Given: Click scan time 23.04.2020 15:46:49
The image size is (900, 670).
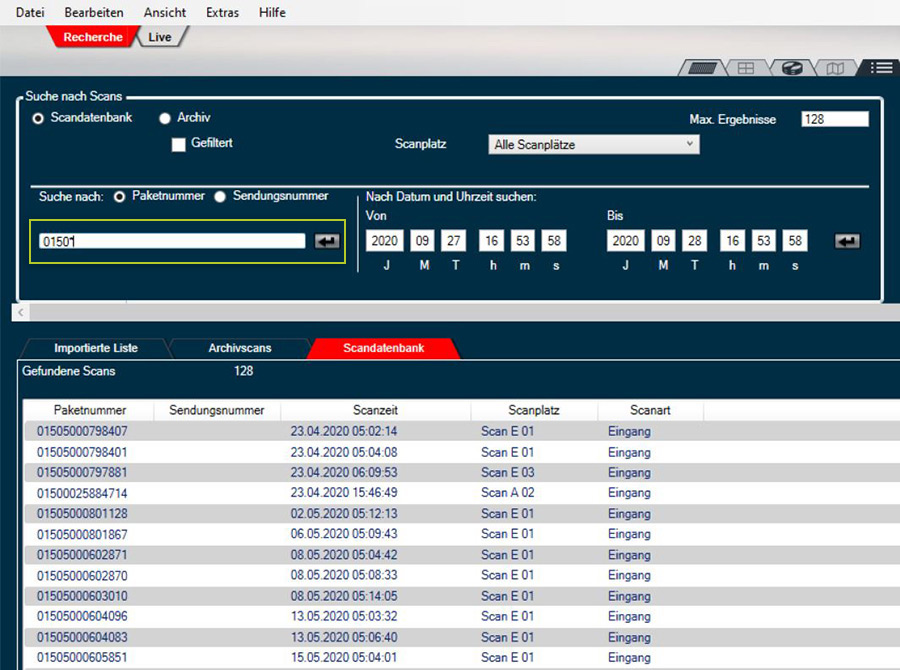Looking at the screenshot, I should pos(344,493).
